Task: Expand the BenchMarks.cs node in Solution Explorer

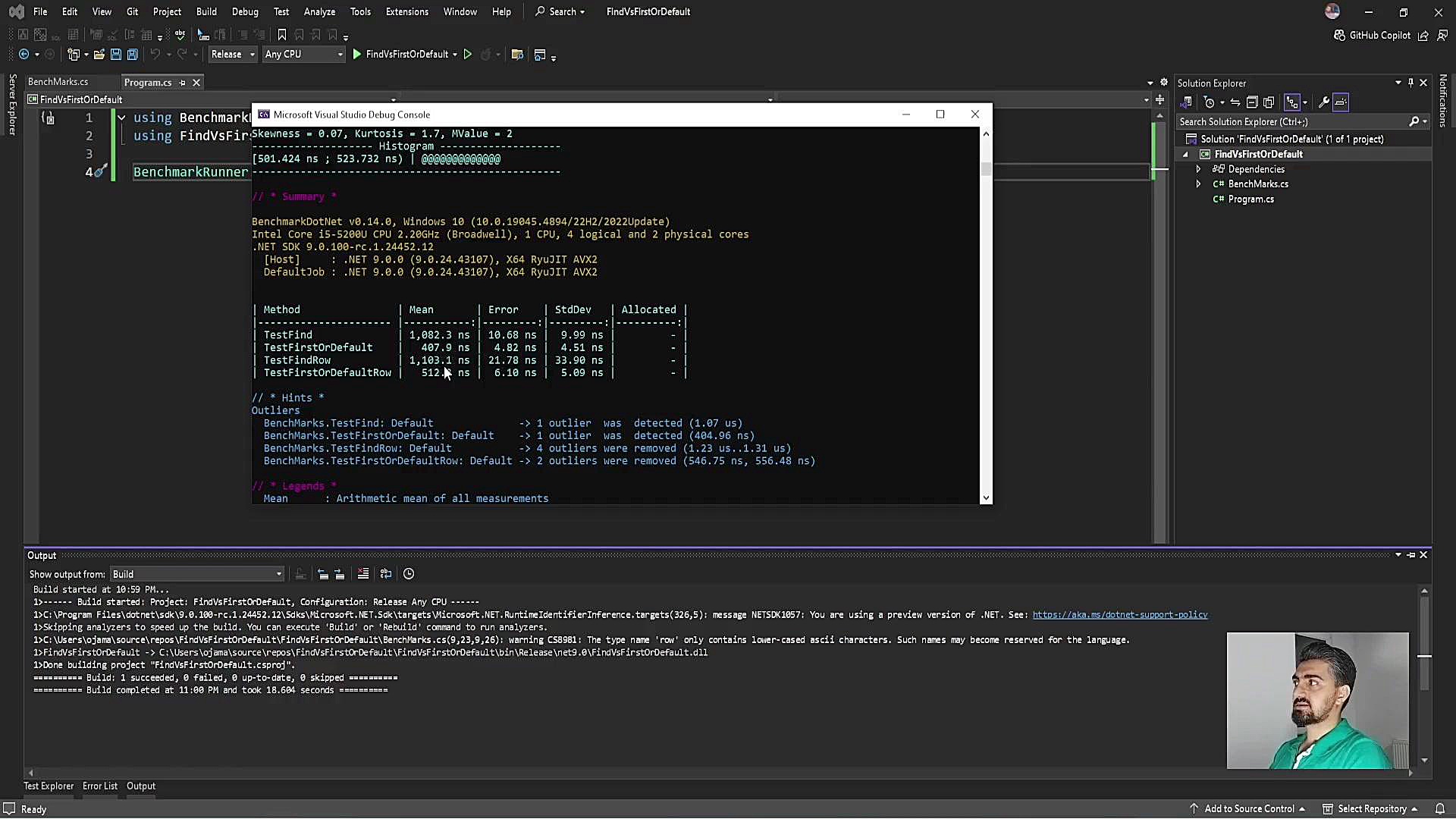Action: 1198,184
